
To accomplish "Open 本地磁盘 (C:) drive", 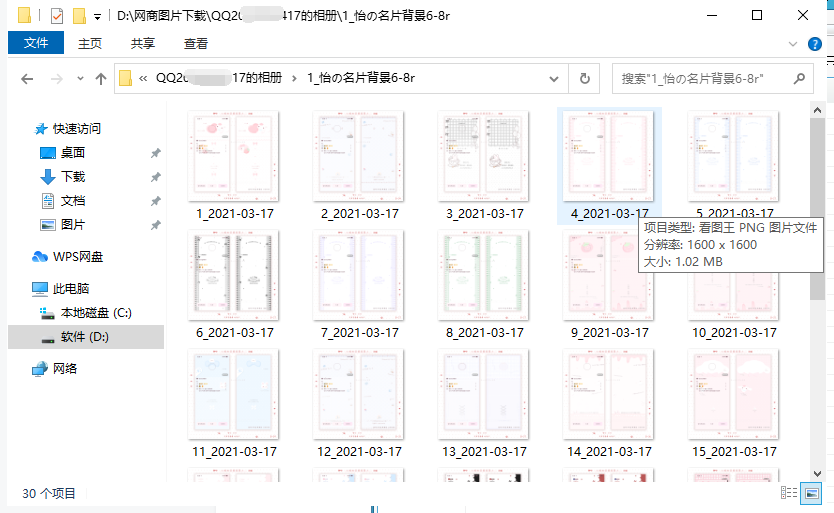I will point(96,312).
